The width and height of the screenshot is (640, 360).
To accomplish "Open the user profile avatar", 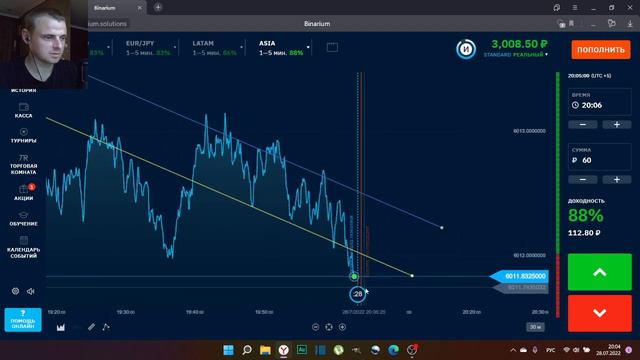I will 466,49.
